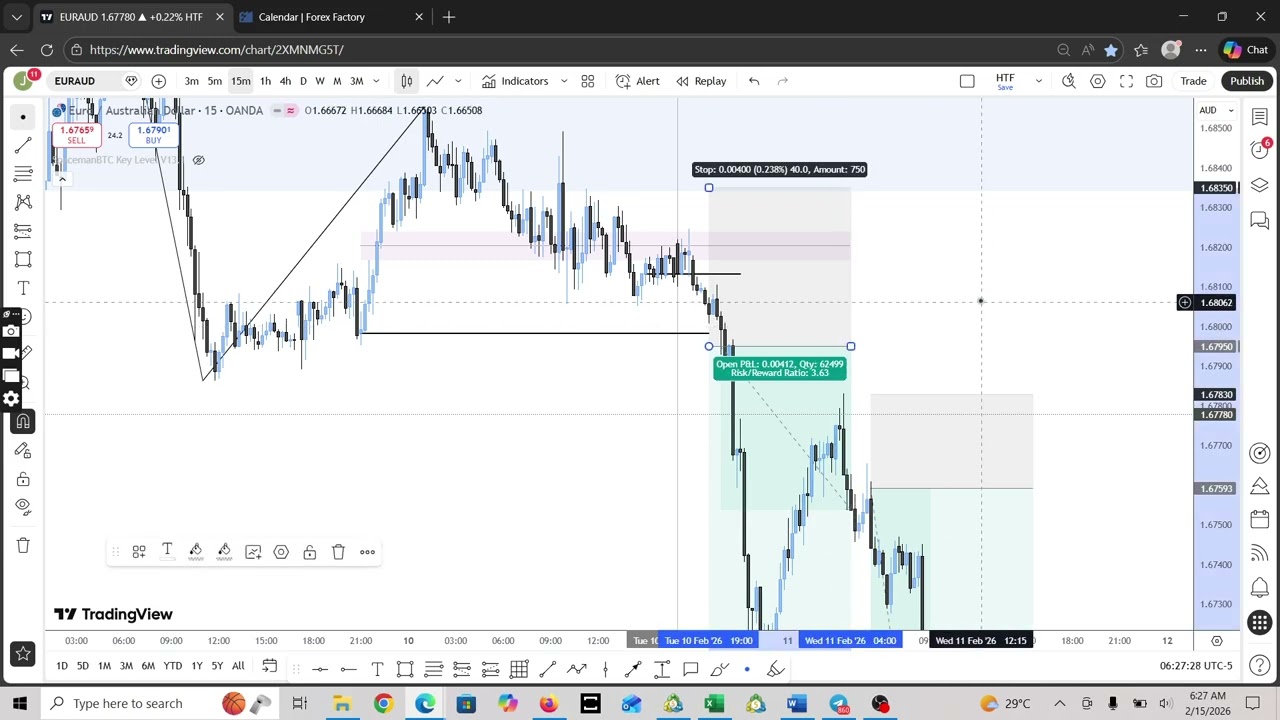Add a symbol to compare with plus icon
The width and height of the screenshot is (1280, 720).
[158, 81]
